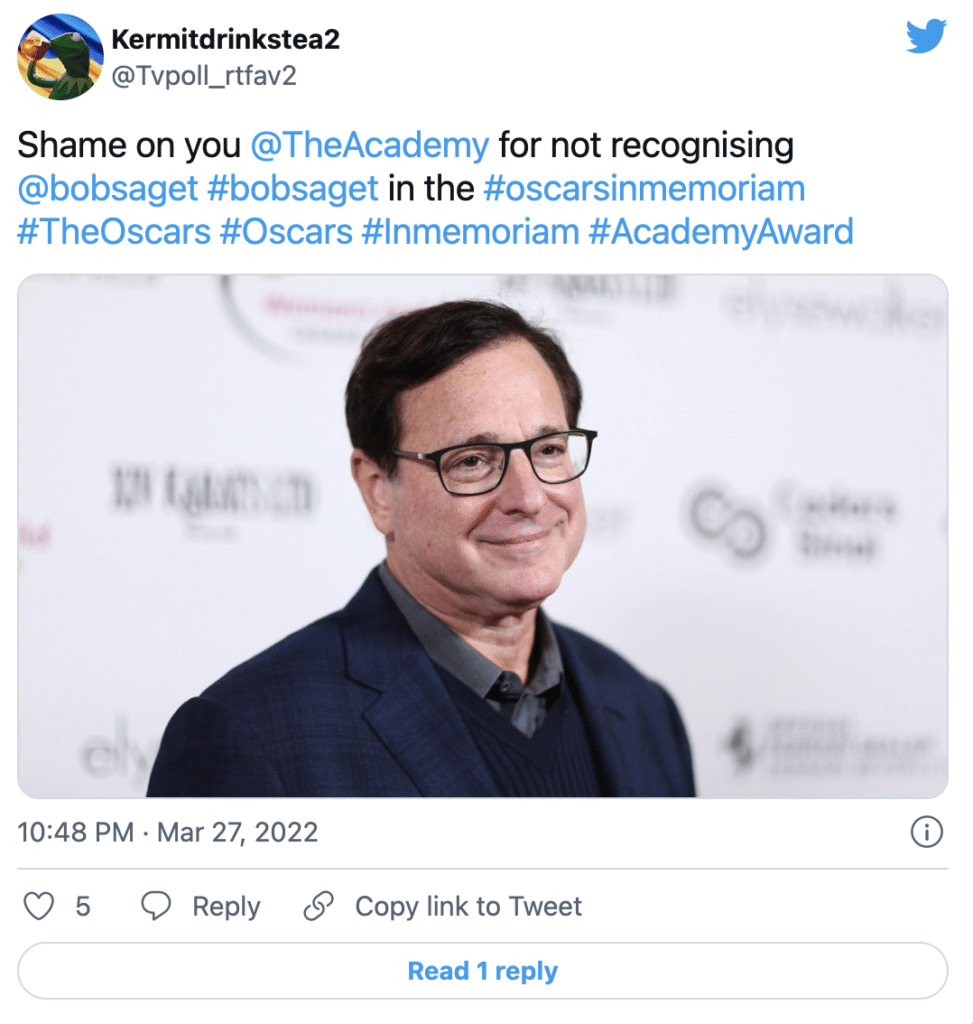Open the @TheAcademy mention
The height and width of the screenshot is (1024, 973).
click(x=370, y=145)
